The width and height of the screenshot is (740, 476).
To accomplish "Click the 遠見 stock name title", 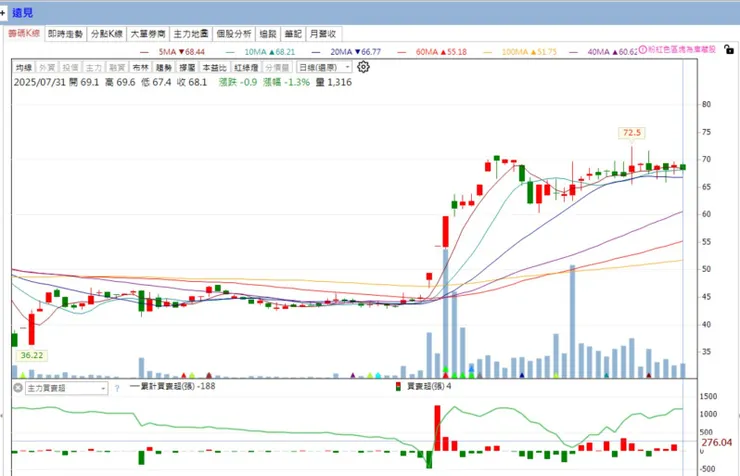I will (x=22, y=13).
